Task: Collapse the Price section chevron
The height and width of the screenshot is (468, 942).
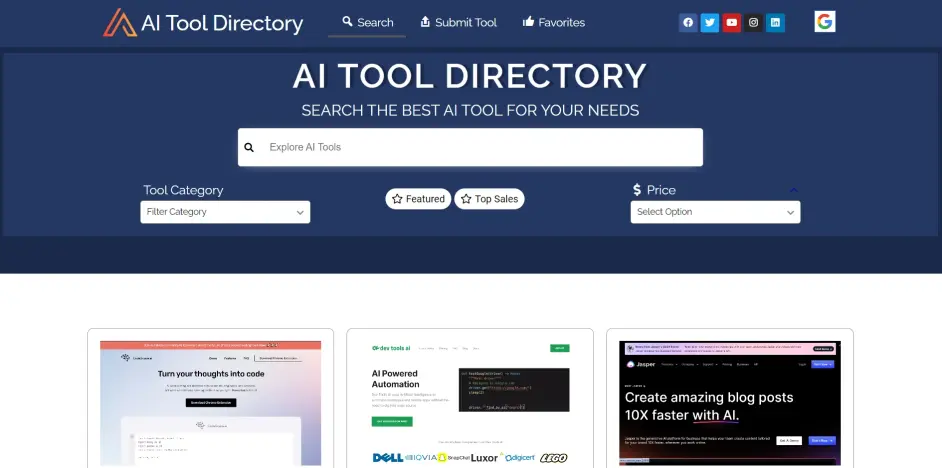Action: (x=794, y=190)
